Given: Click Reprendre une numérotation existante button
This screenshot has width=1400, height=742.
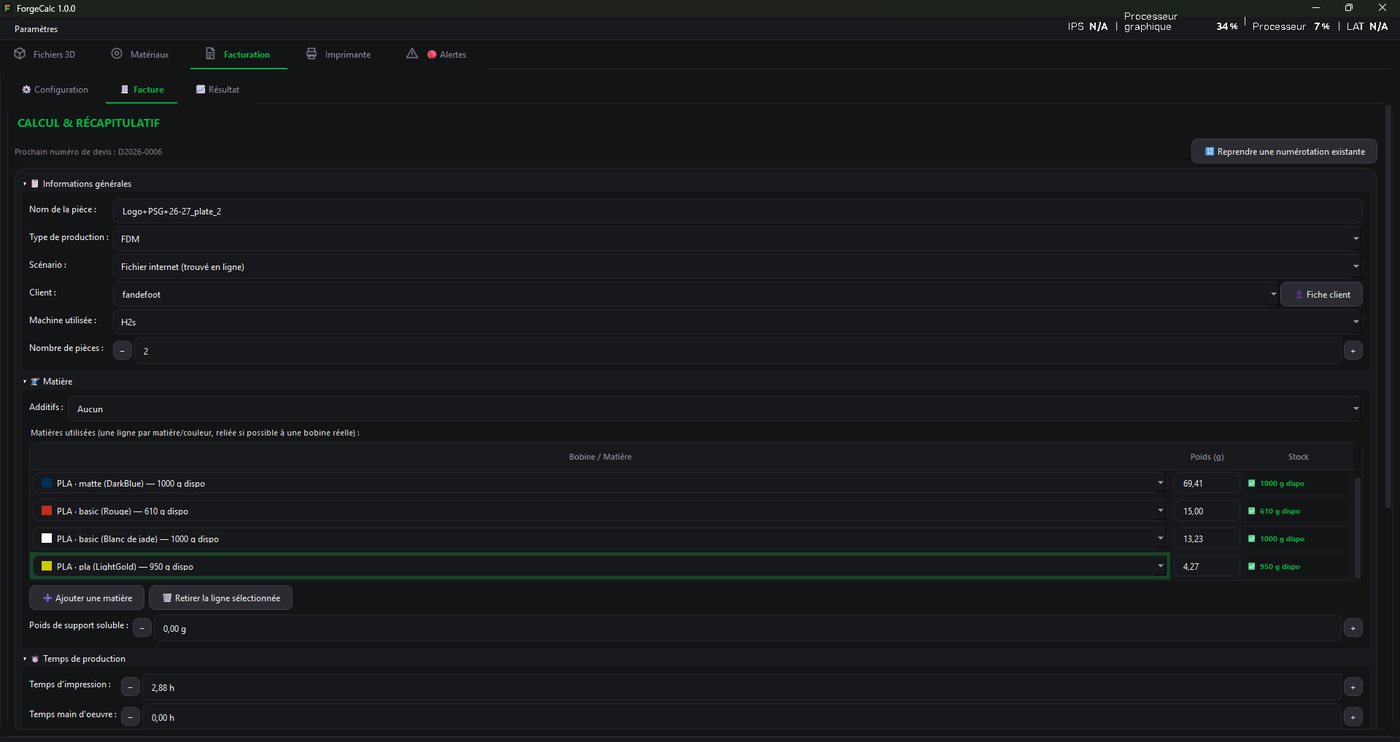Looking at the screenshot, I should (1284, 151).
